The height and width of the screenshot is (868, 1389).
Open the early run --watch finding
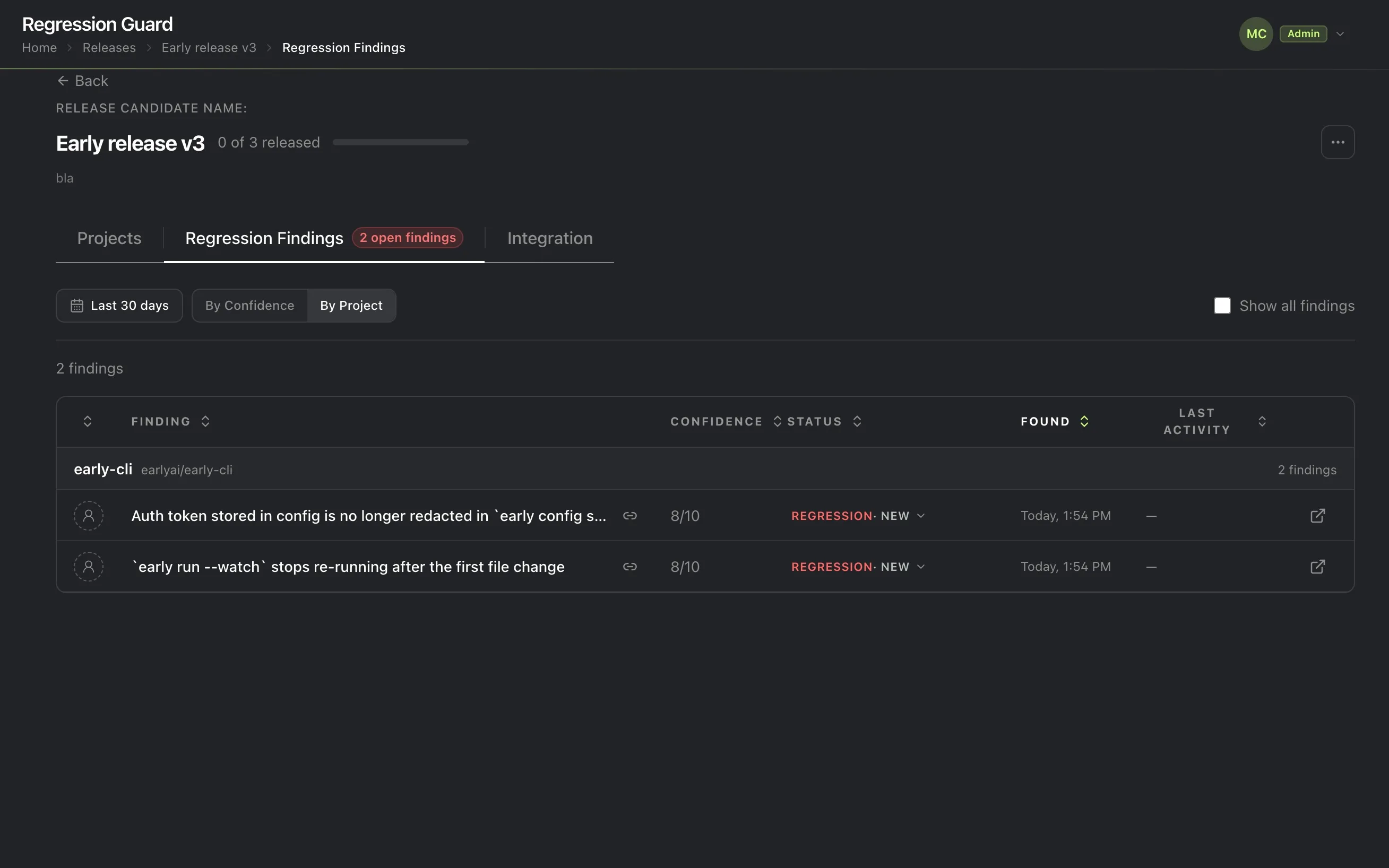point(348,567)
